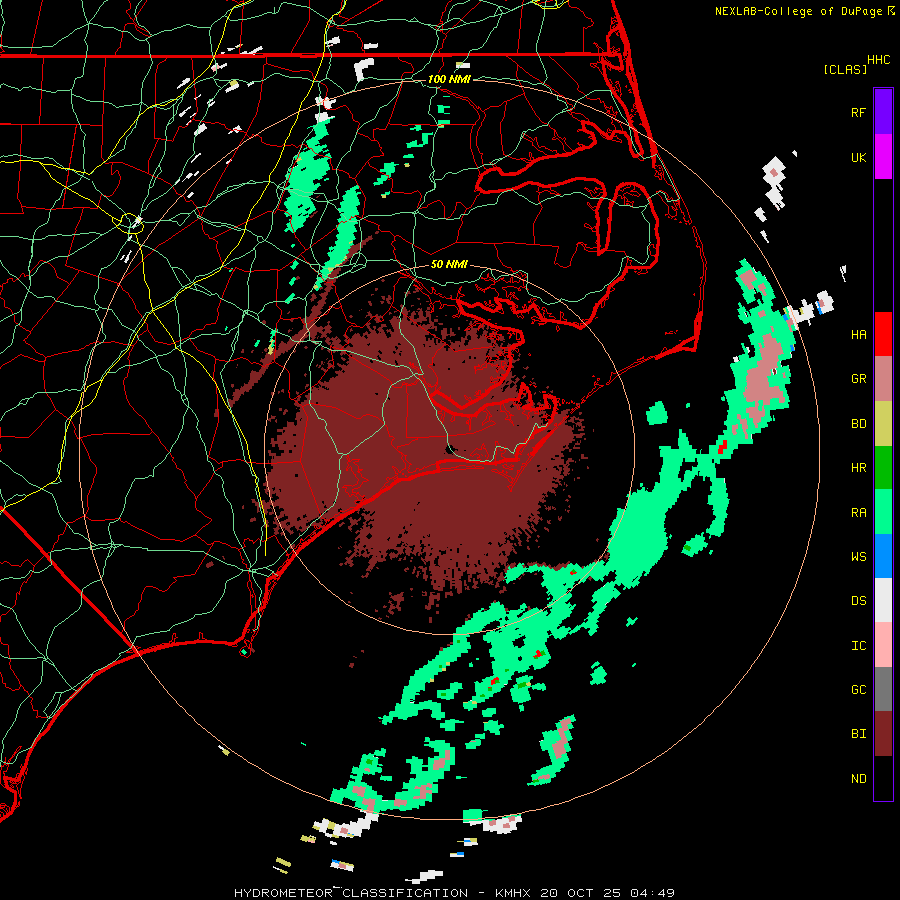This screenshot has height=900, width=900.
Task: Click the '[CLAS]' units label
Action: (x=845, y=69)
